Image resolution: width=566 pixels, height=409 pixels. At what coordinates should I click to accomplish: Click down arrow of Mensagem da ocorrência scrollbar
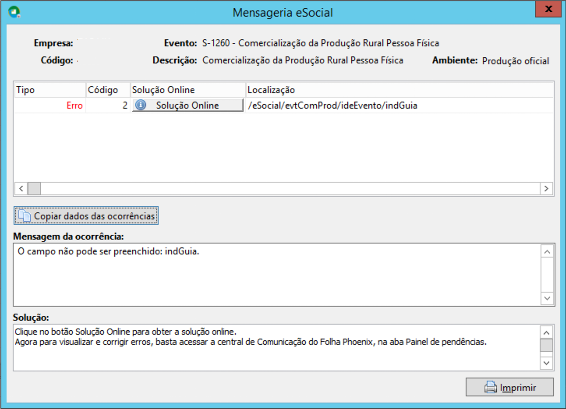pyautogui.click(x=547, y=299)
